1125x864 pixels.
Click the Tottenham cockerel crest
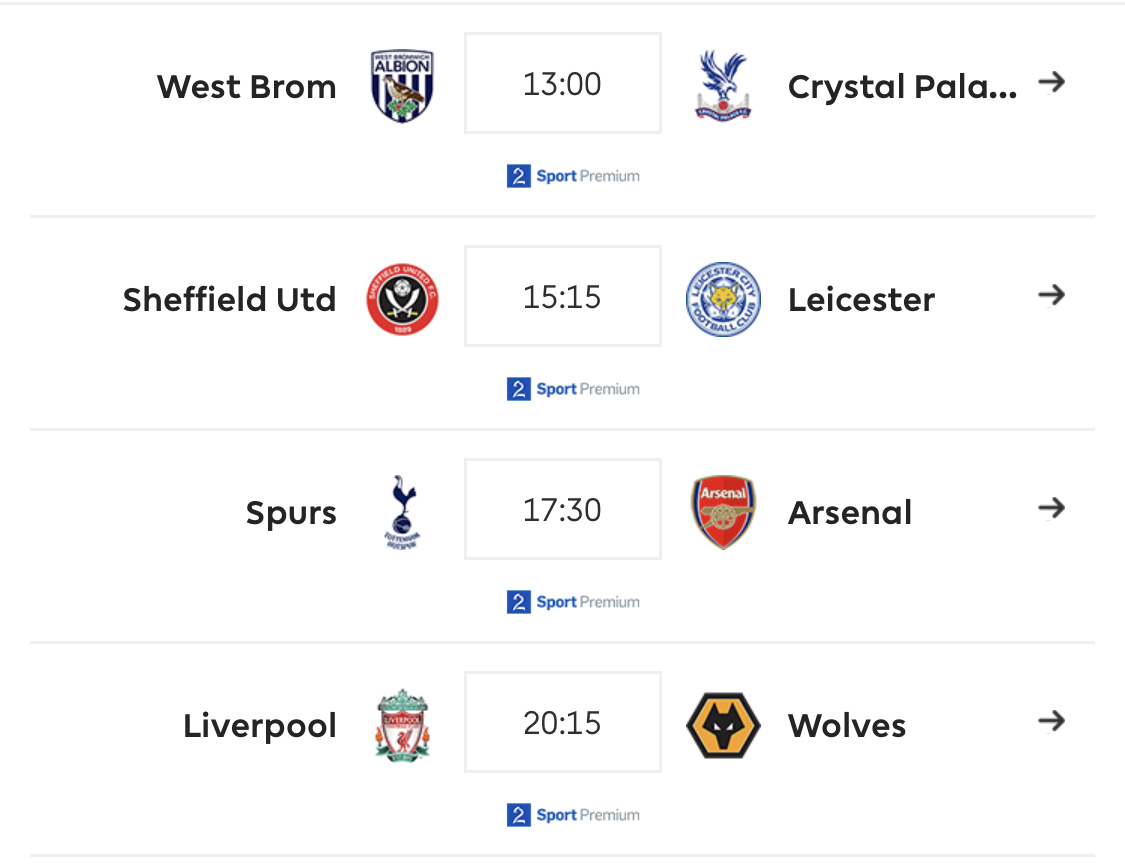click(x=403, y=512)
